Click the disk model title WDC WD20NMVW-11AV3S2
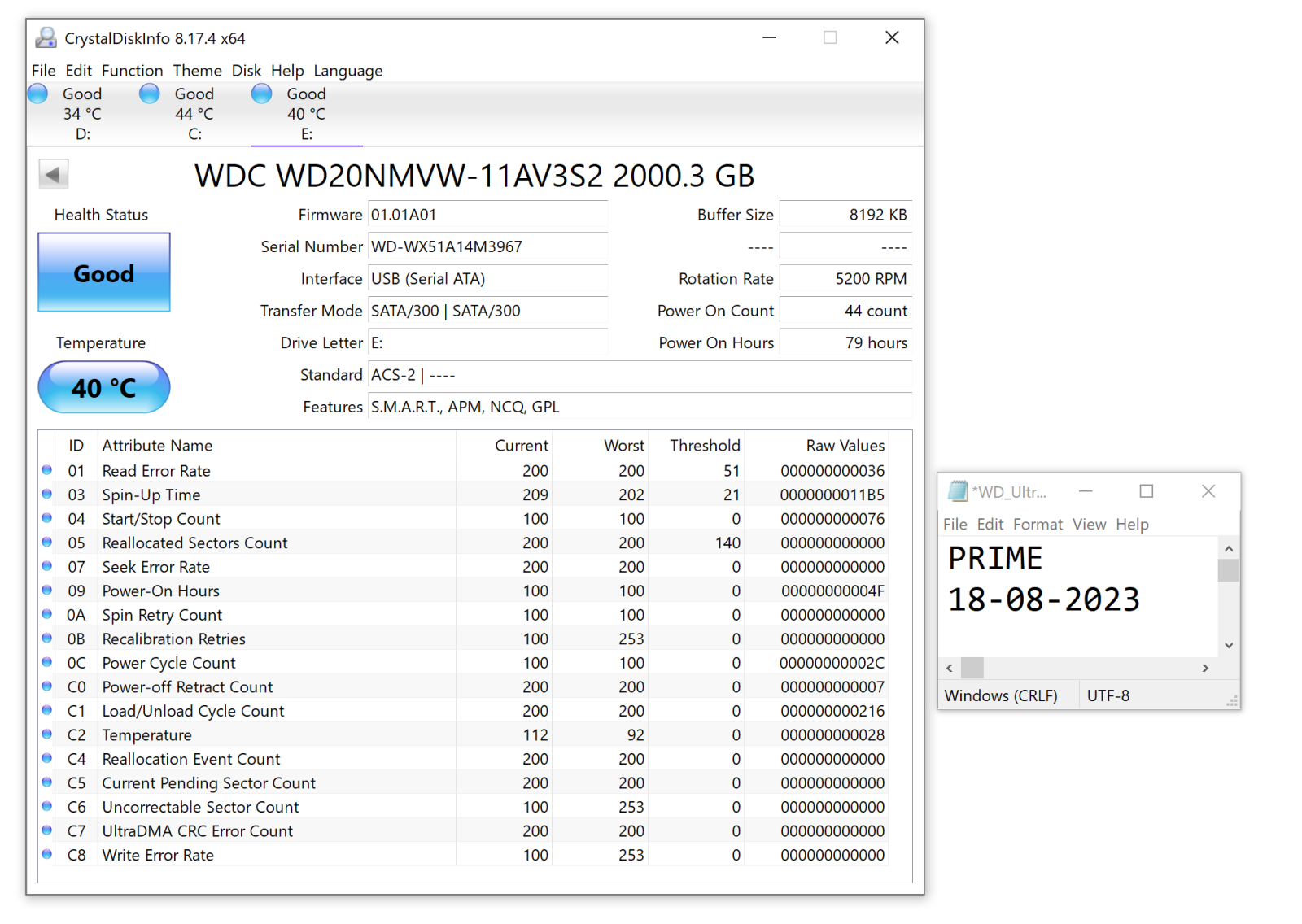This screenshot has height=924, width=1302. (x=399, y=176)
